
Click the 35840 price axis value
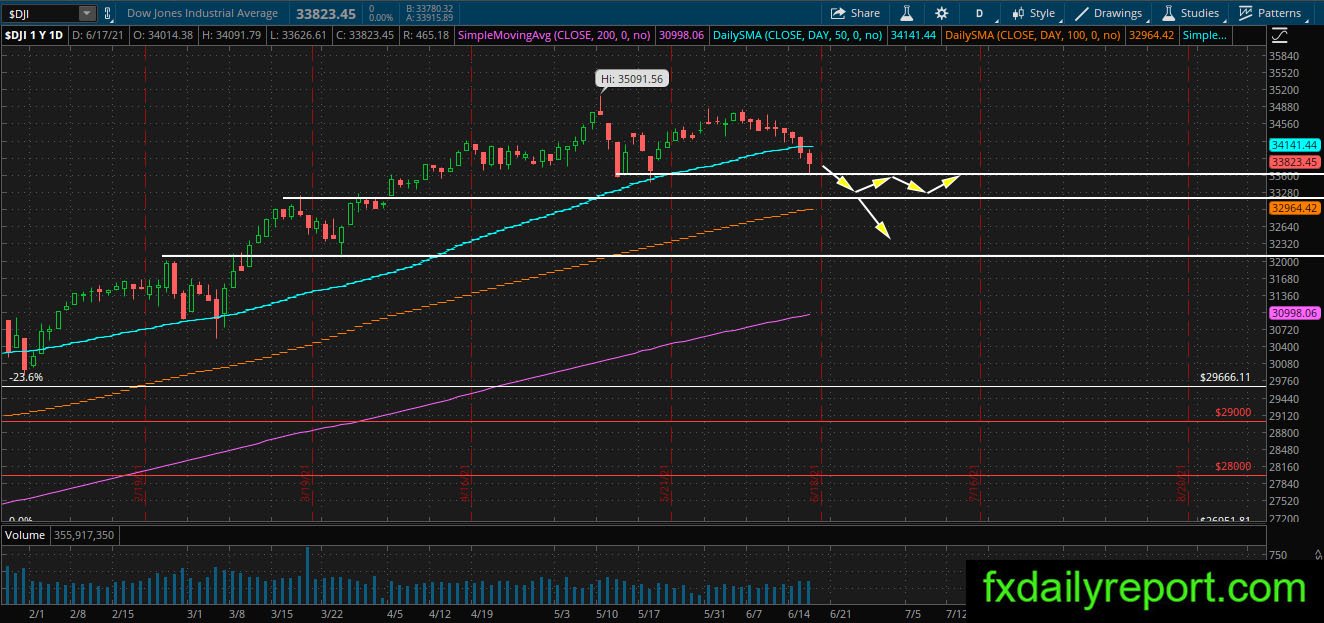(1283, 56)
